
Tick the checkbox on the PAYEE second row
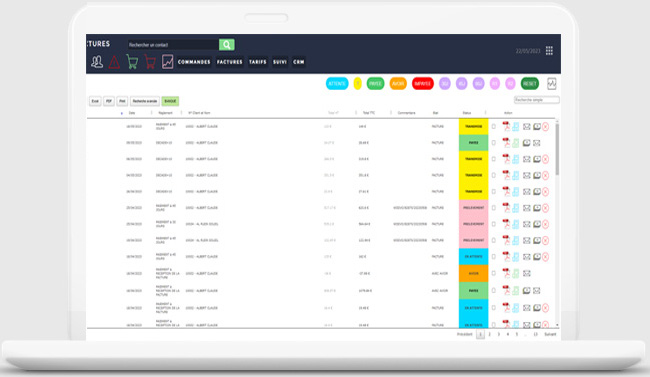pyautogui.click(x=494, y=143)
